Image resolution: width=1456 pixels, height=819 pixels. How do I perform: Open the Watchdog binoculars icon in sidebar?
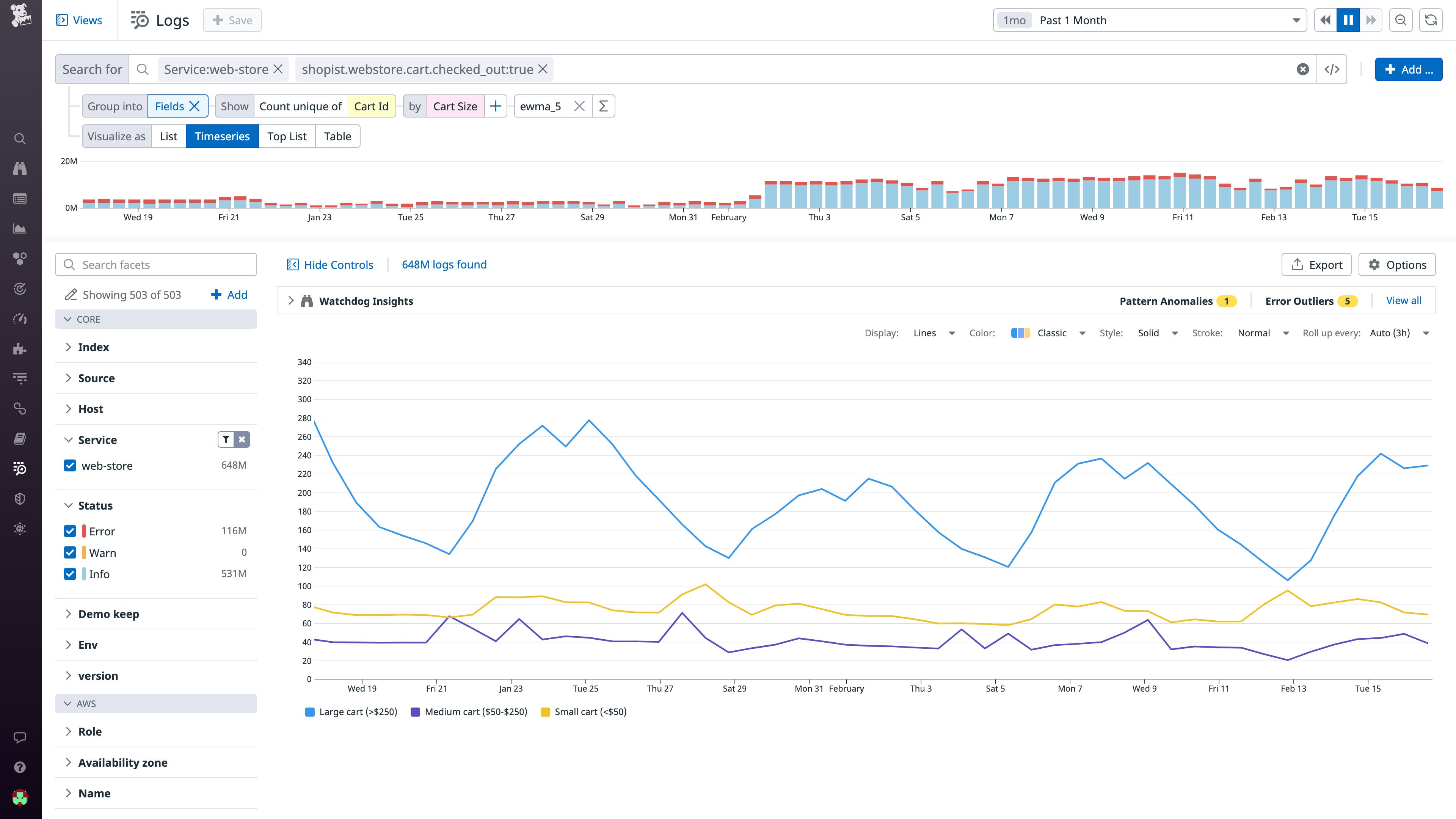(20, 168)
